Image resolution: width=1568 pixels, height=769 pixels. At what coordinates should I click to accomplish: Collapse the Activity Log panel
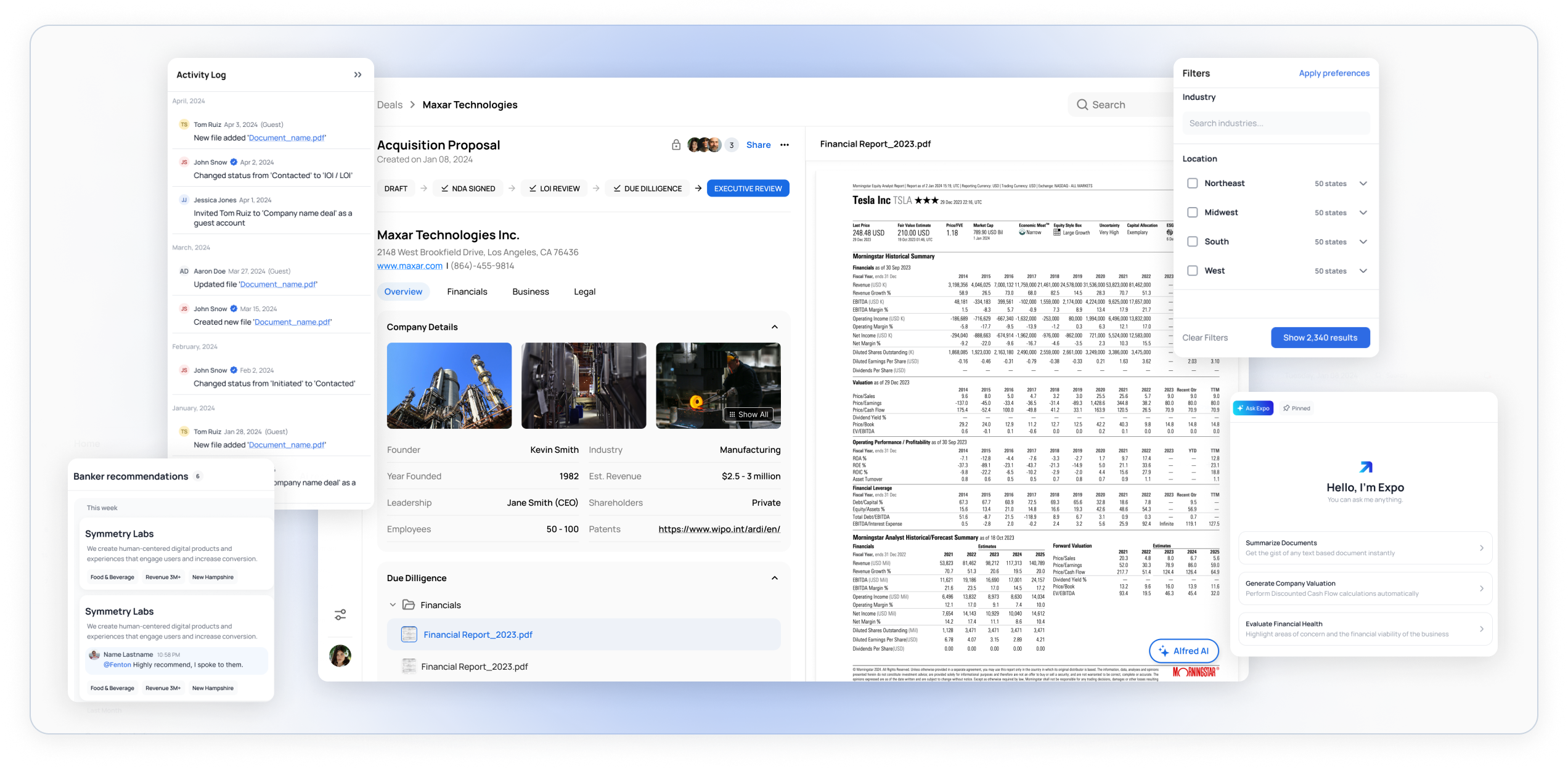pos(357,74)
